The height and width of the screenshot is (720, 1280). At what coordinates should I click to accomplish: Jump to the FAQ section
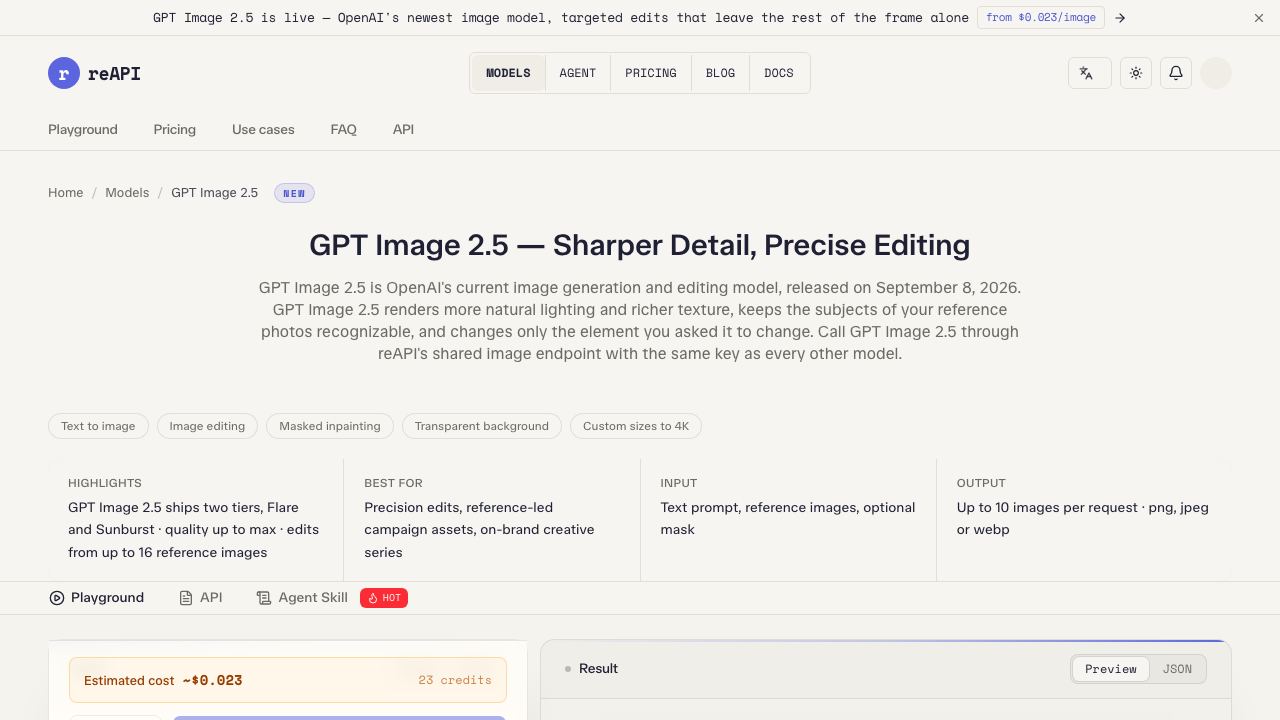344,129
